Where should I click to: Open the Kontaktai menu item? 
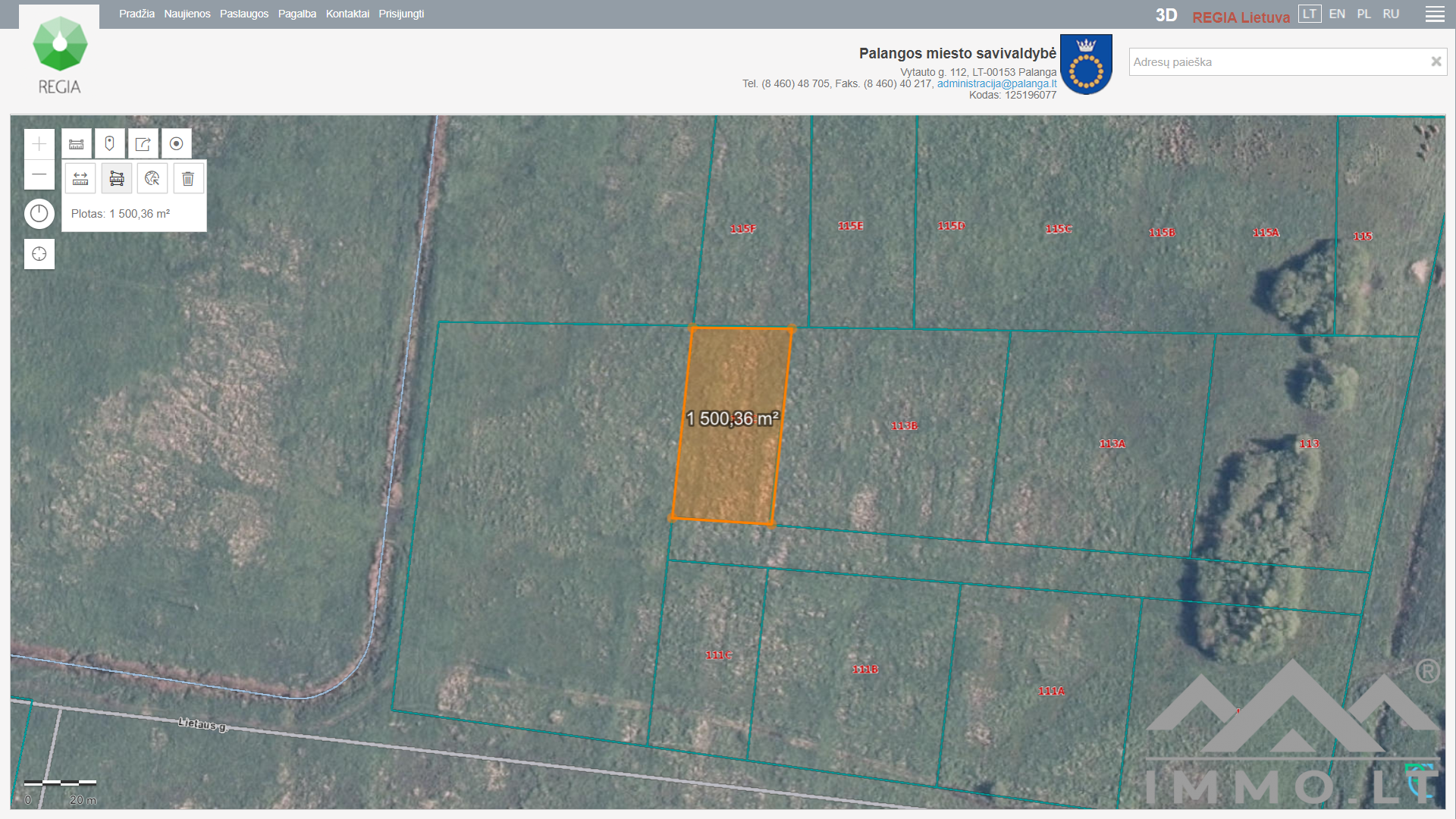tap(347, 14)
